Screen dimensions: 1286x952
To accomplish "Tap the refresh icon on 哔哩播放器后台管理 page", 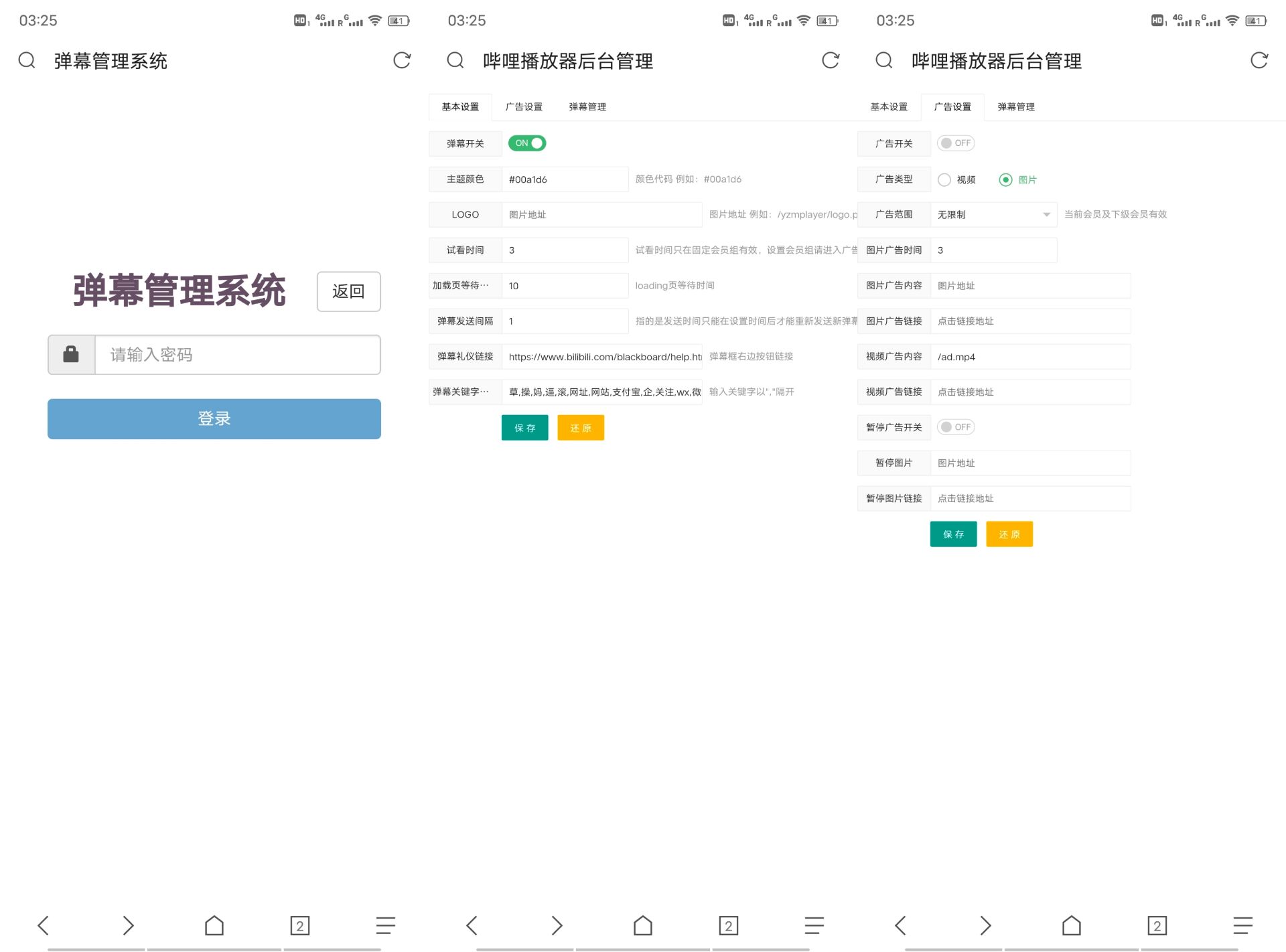I will click(x=831, y=60).
